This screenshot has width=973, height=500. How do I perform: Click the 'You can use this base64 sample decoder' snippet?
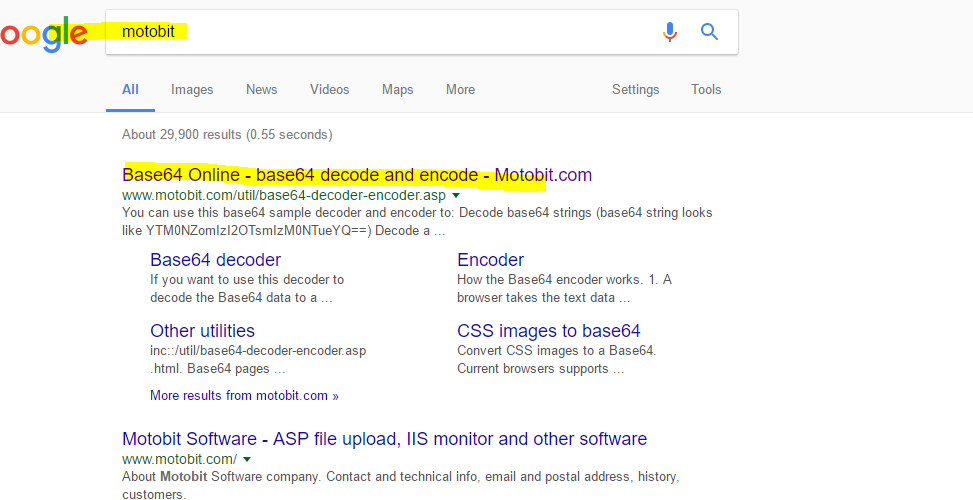point(417,221)
